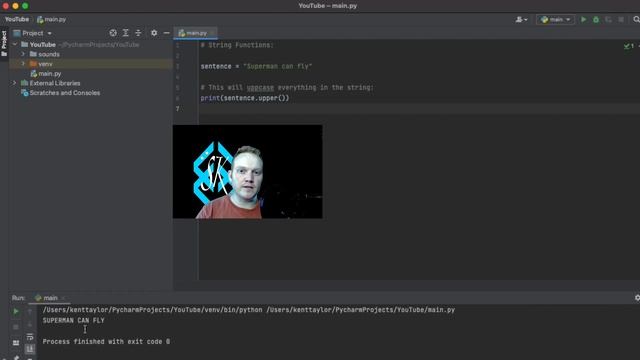
Task: Expand the venv folder
Action: point(23,64)
